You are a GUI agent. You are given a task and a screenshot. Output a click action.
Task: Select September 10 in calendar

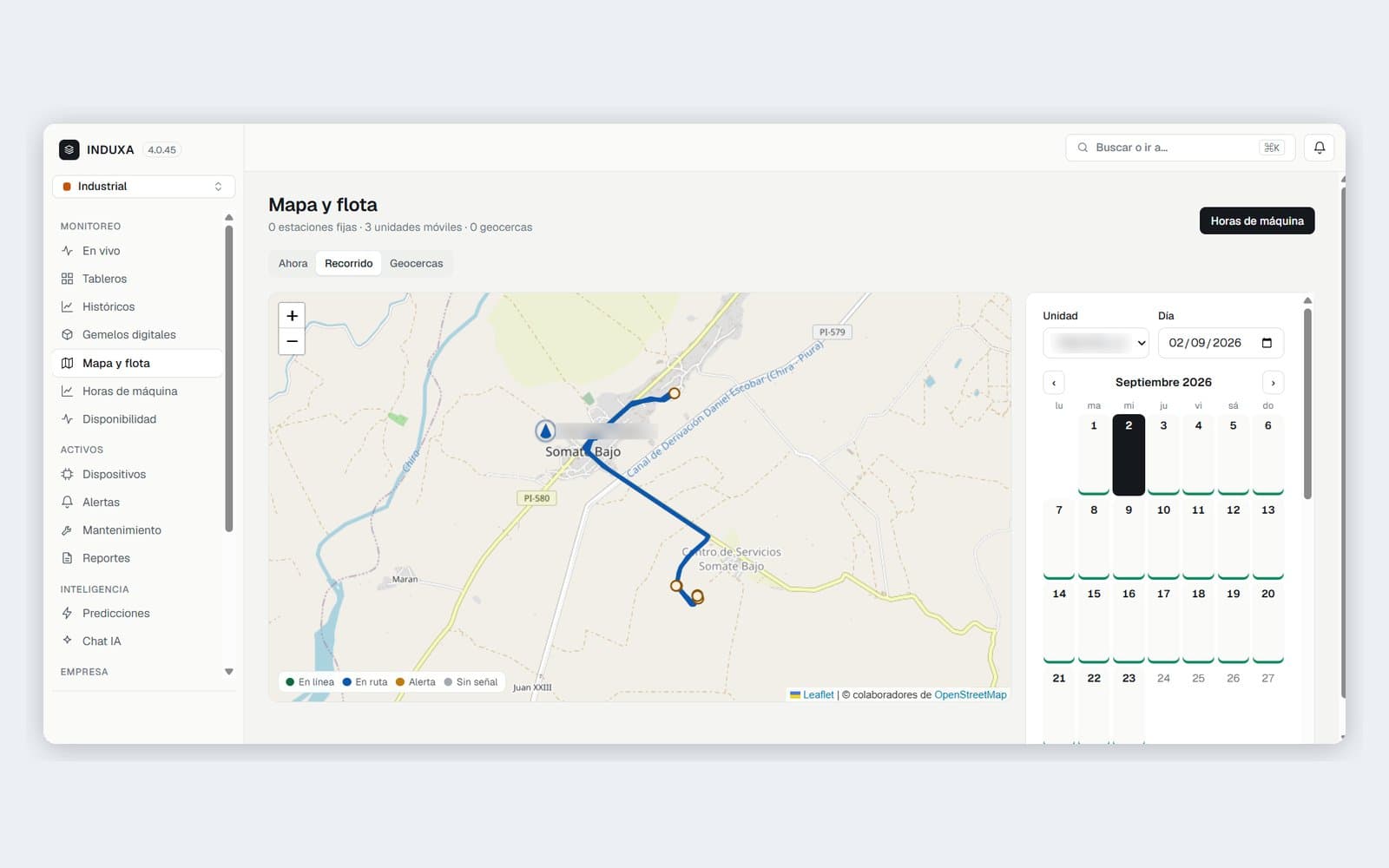(1163, 539)
